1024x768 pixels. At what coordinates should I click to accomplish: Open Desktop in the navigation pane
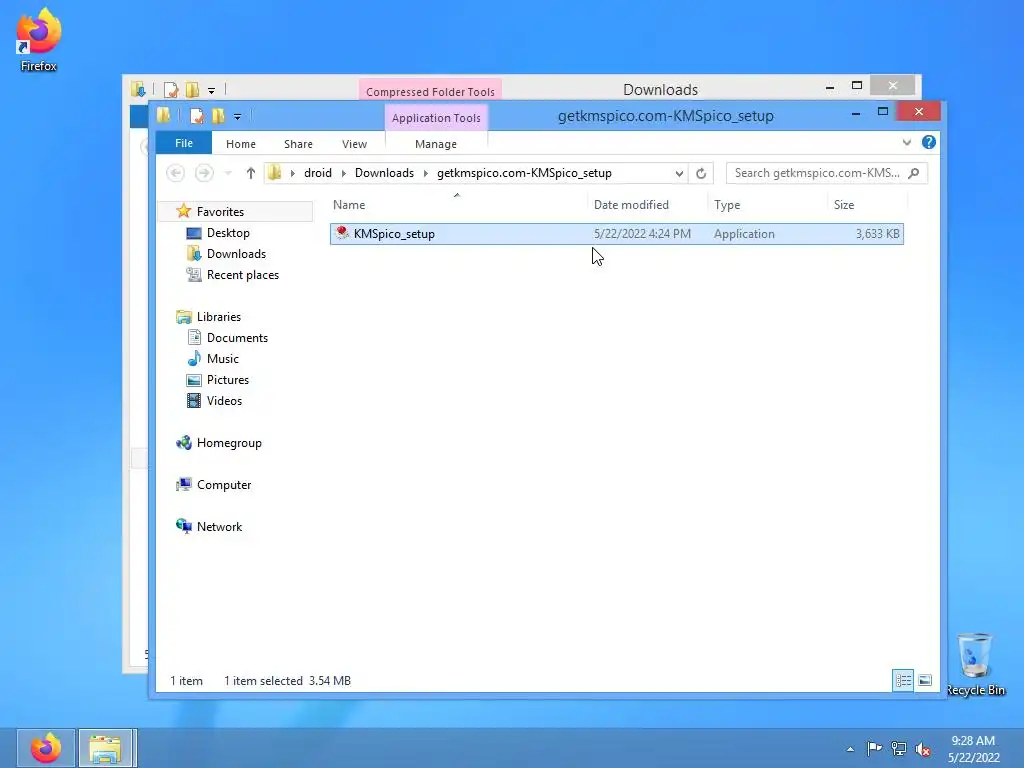[x=228, y=233]
